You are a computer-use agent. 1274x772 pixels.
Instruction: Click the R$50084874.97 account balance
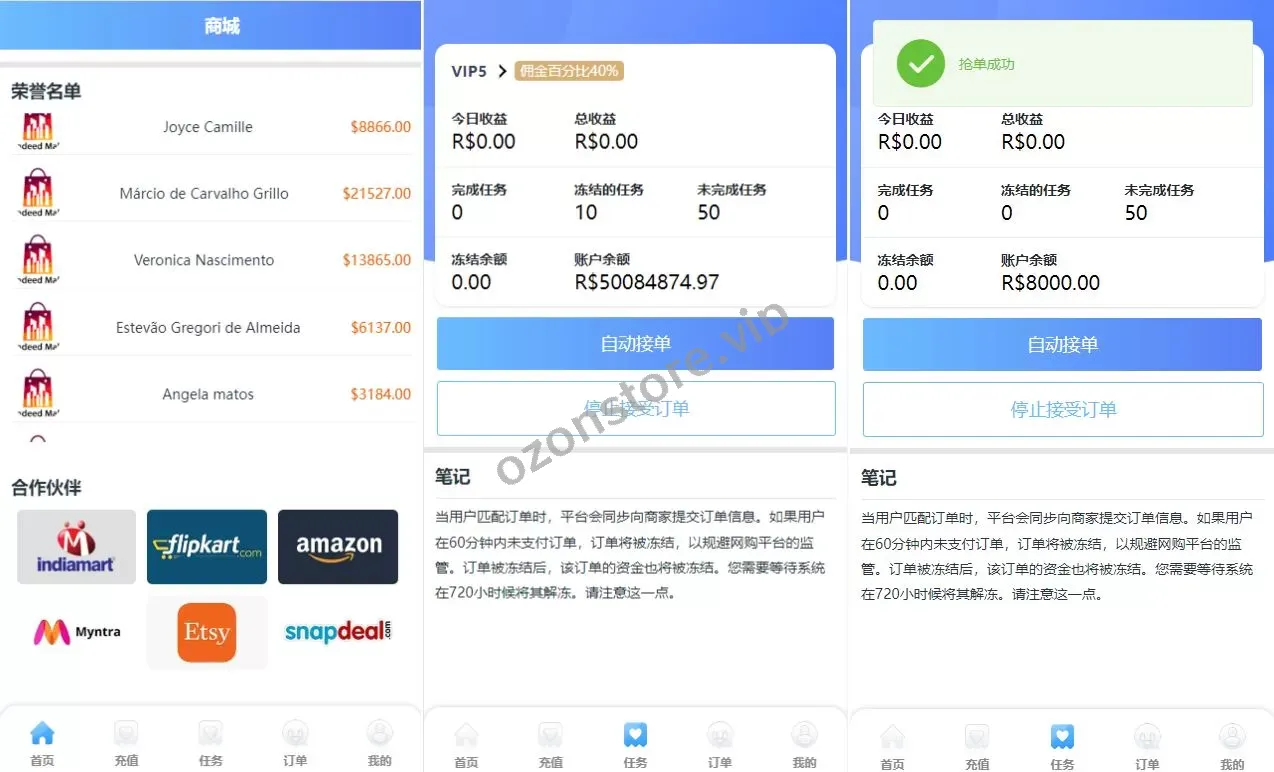tap(646, 282)
